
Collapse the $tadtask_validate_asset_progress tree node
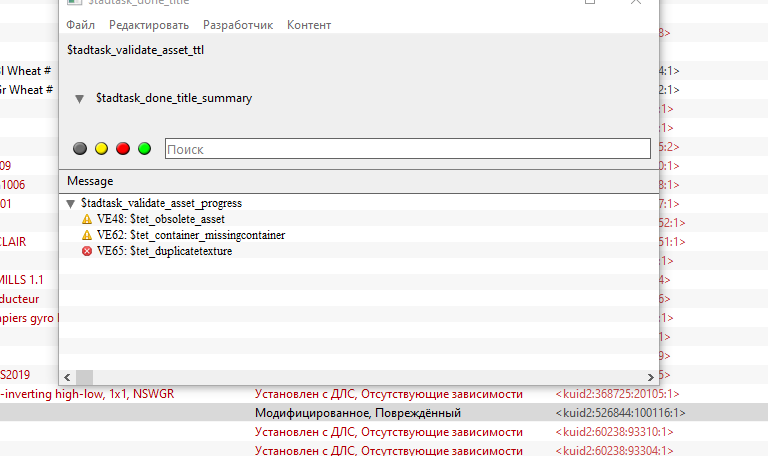coord(71,203)
